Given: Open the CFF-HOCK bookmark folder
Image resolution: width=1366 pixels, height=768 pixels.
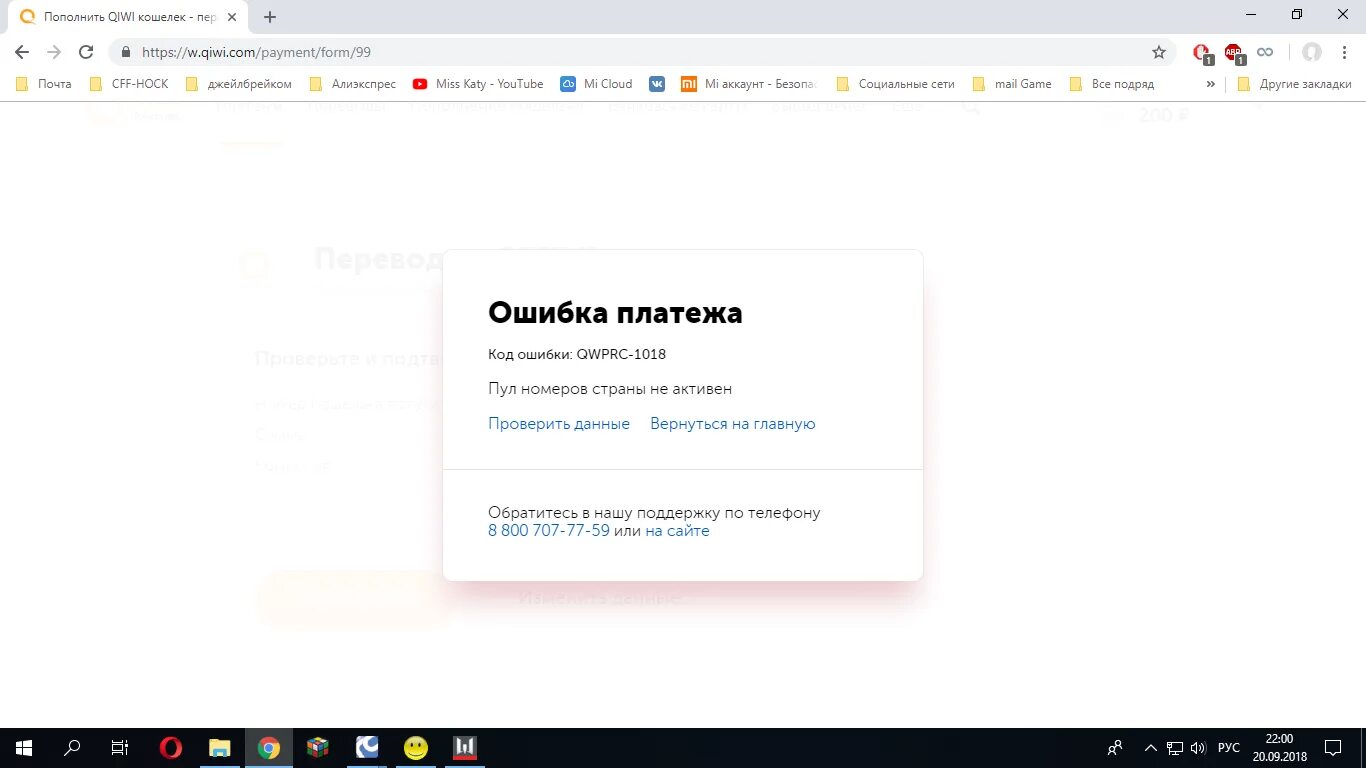Looking at the screenshot, I should pos(129,84).
